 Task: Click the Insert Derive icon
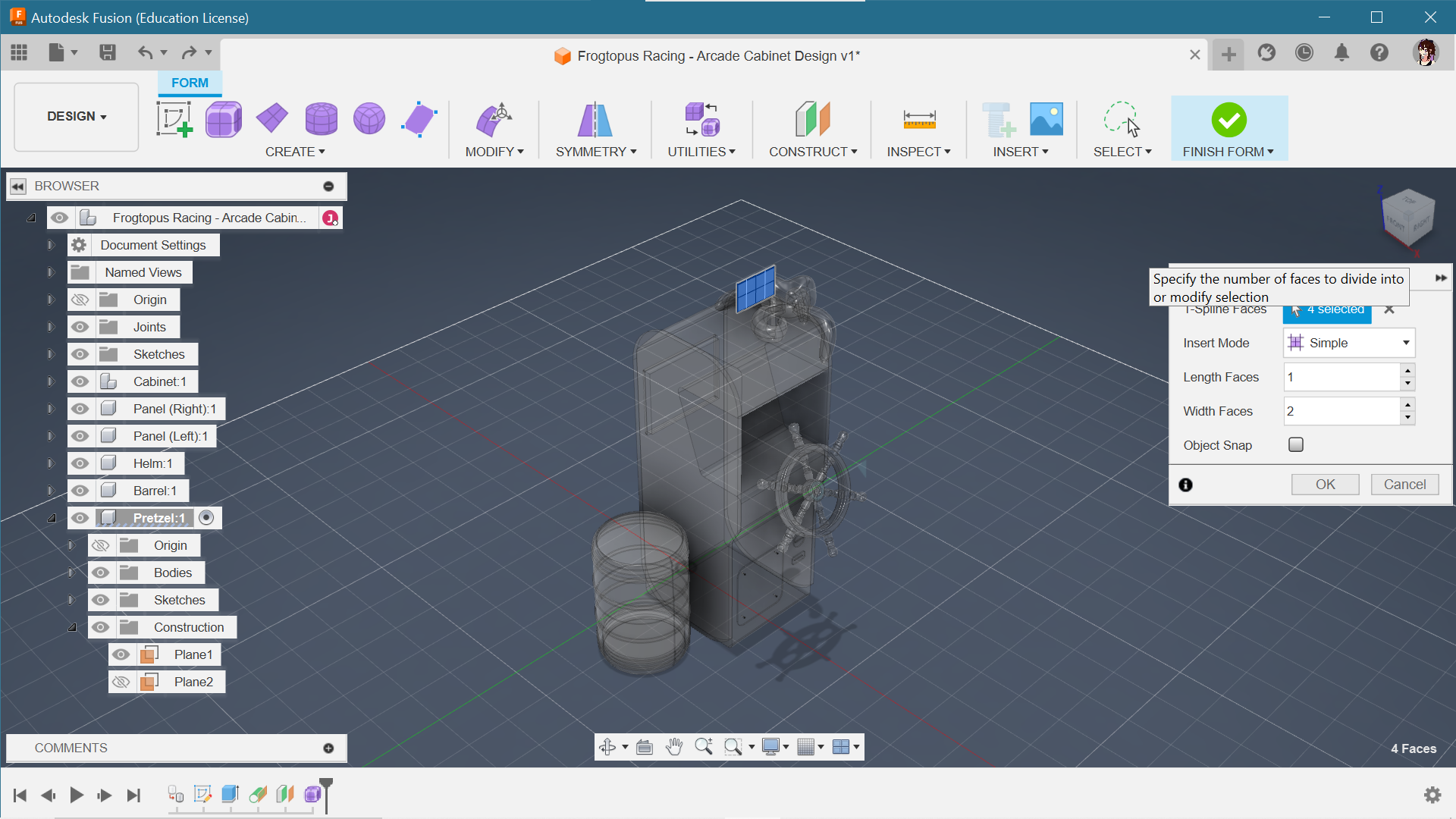(998, 119)
